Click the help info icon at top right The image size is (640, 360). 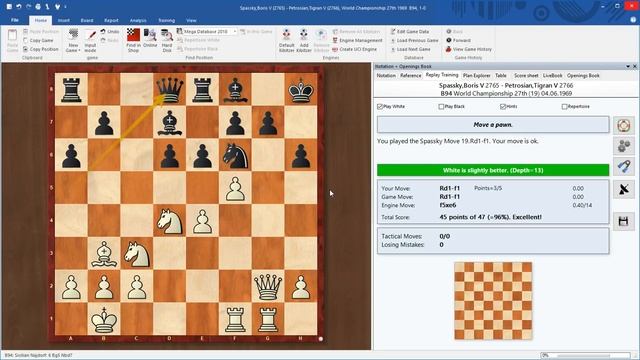click(x=633, y=20)
